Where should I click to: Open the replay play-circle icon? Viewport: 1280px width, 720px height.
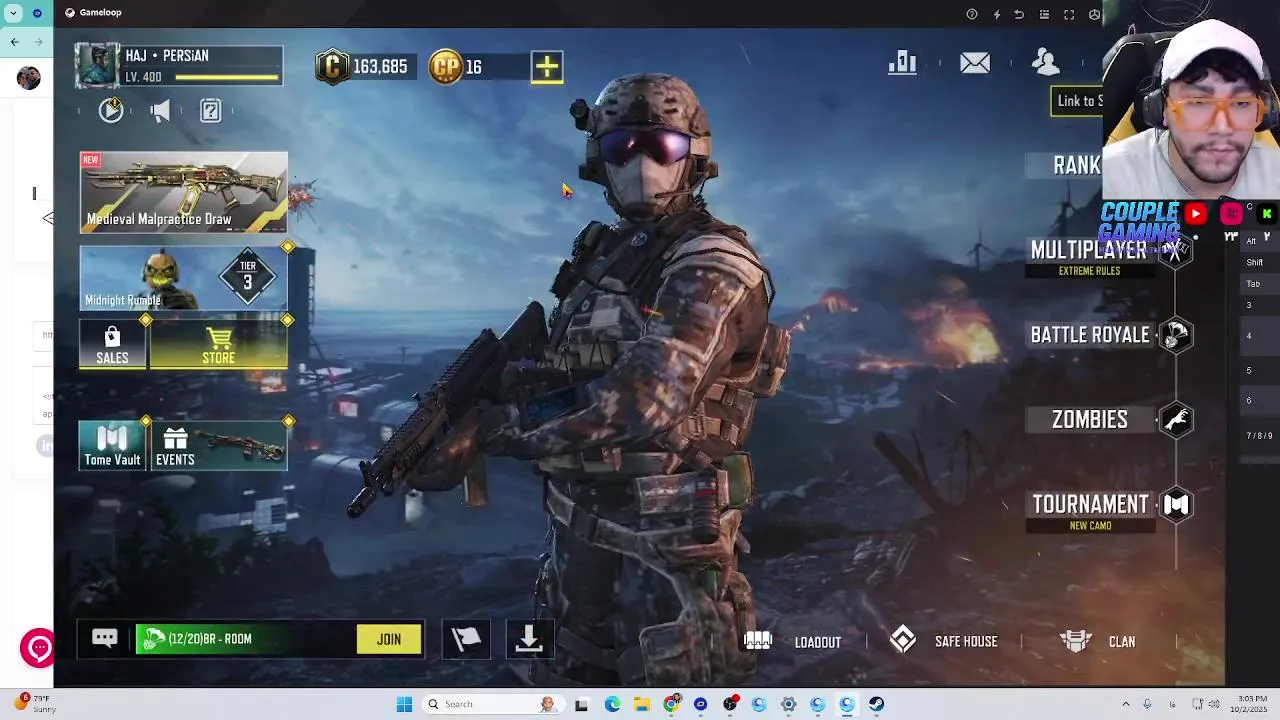(111, 110)
